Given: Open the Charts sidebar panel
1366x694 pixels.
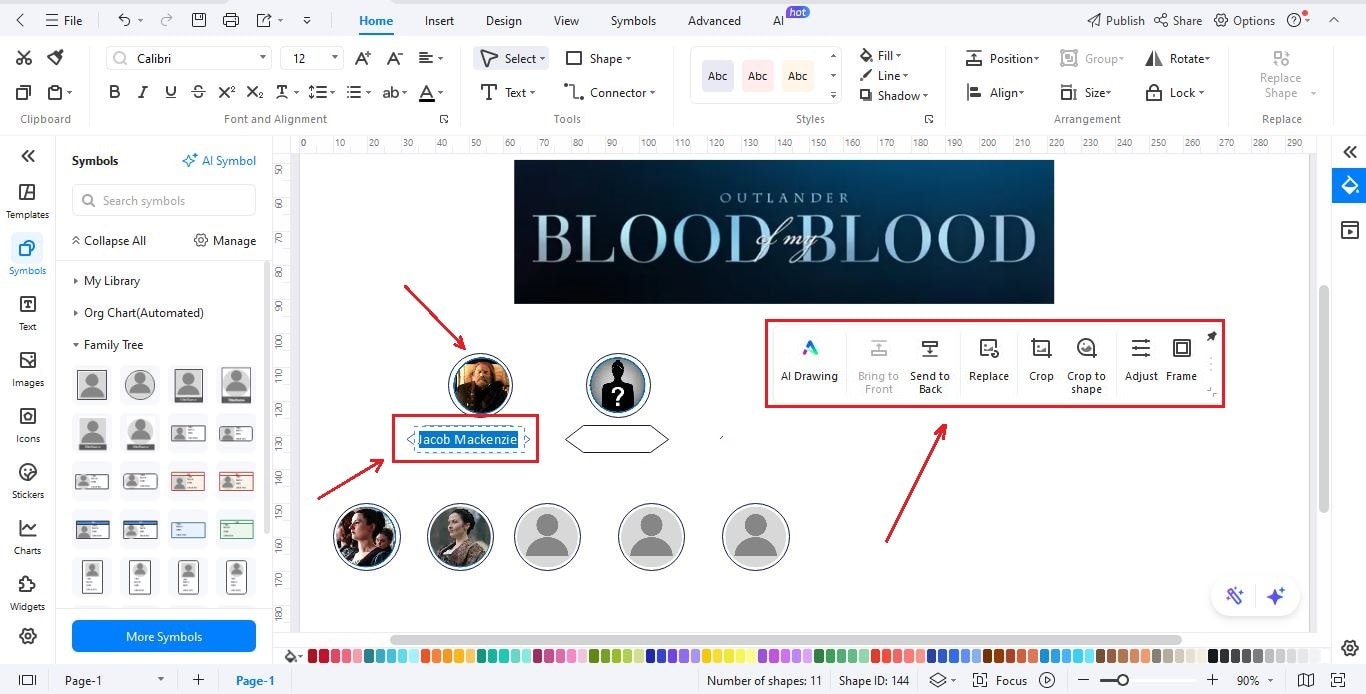Looking at the screenshot, I should (27, 536).
